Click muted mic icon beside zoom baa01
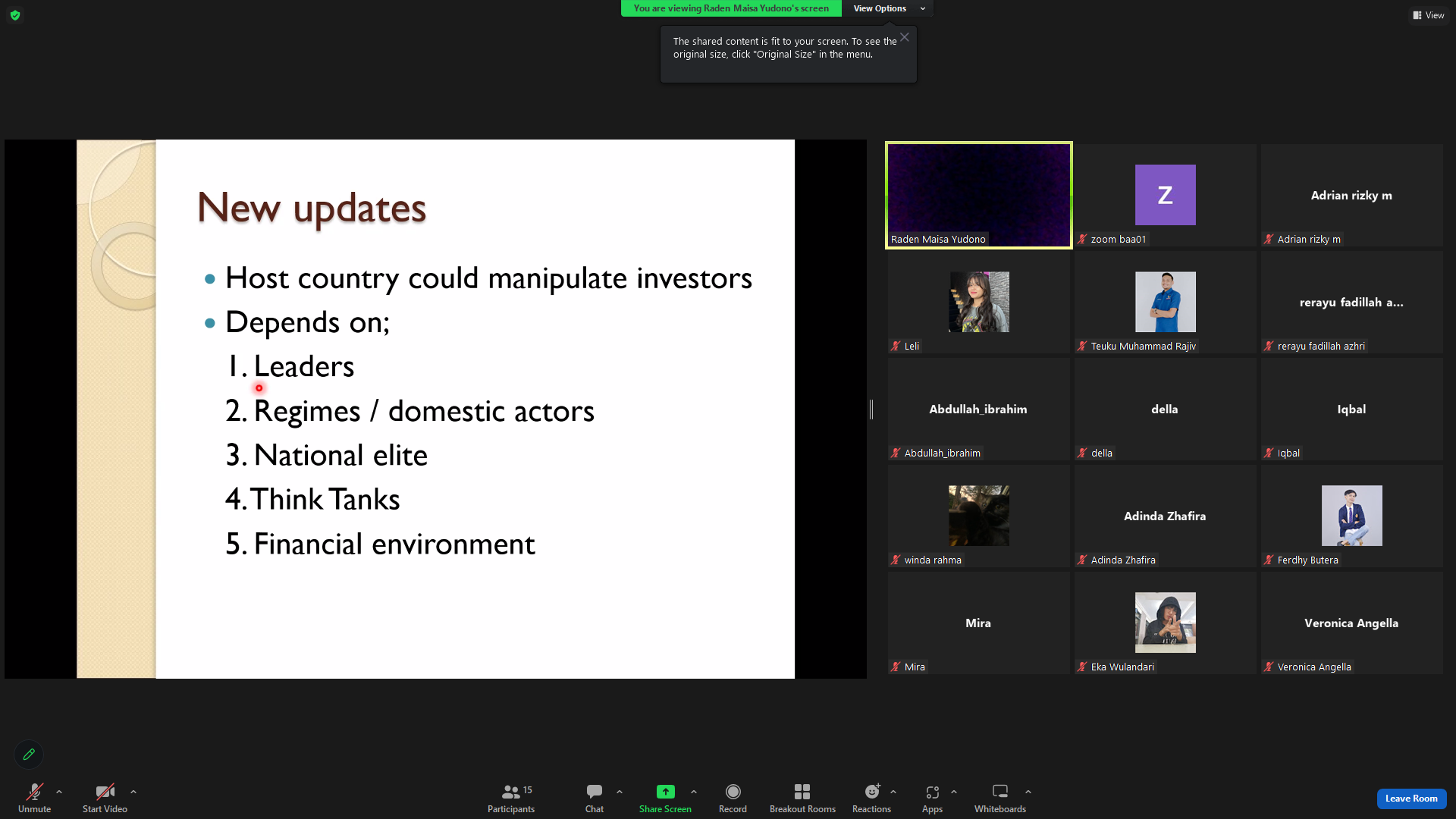This screenshot has width=1456, height=819. (x=1082, y=240)
